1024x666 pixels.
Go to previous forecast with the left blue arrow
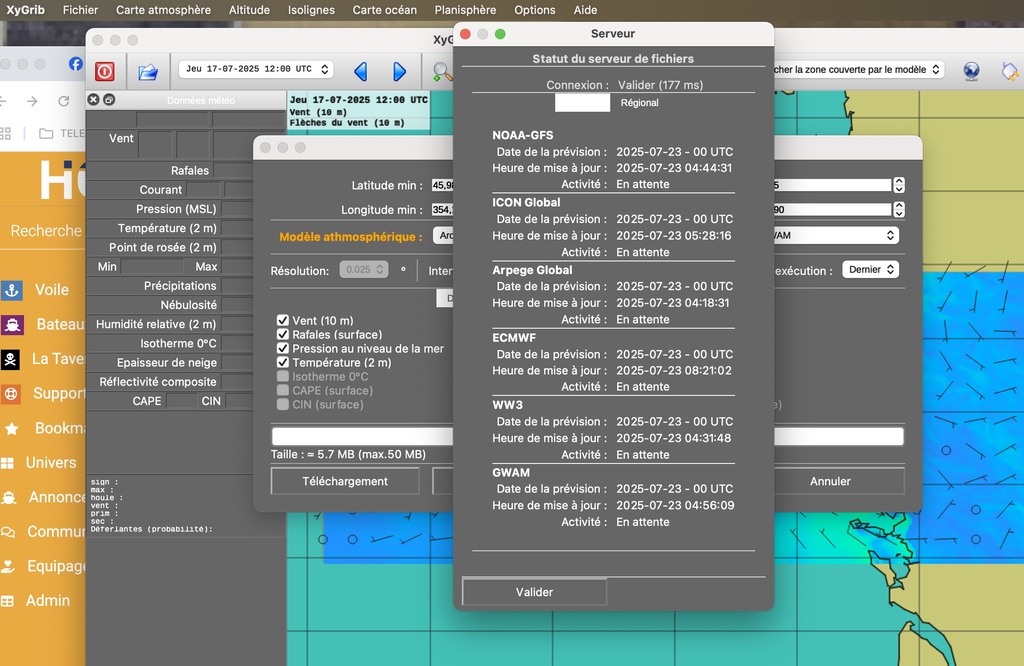(x=360, y=71)
